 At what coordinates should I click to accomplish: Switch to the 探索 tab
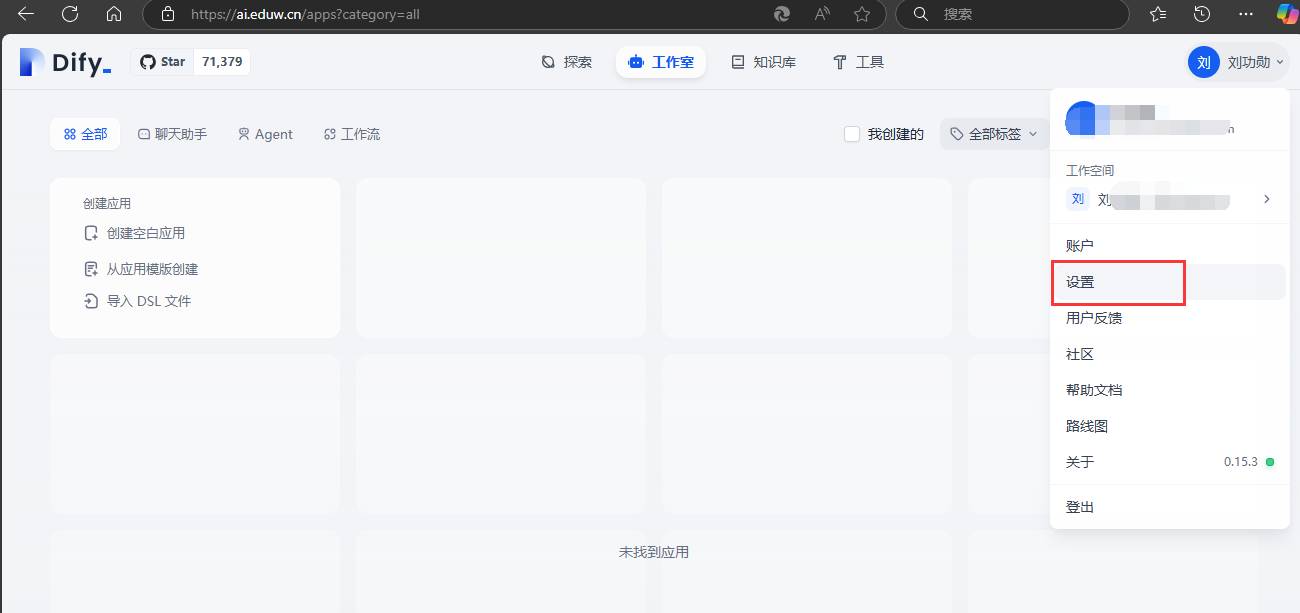[x=566, y=62]
